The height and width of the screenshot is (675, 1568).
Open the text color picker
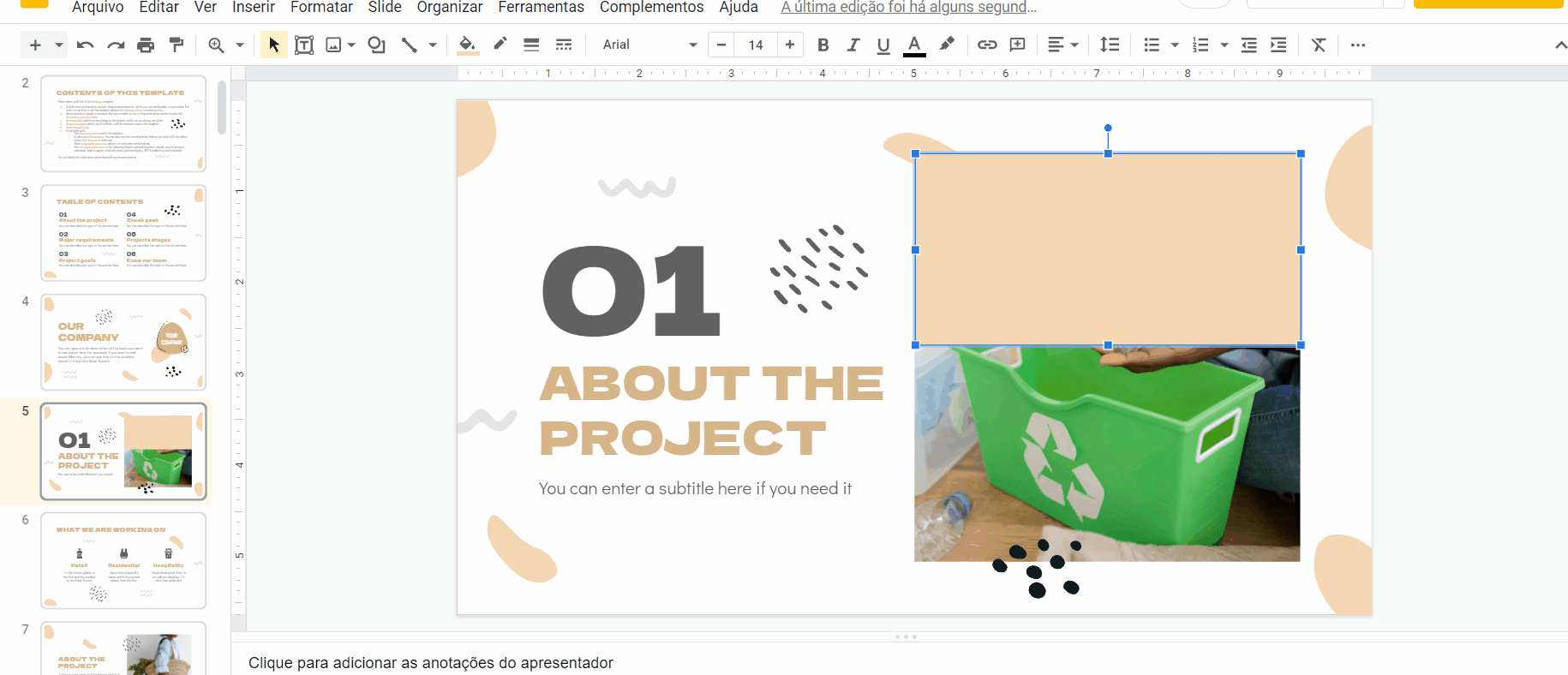coord(914,45)
